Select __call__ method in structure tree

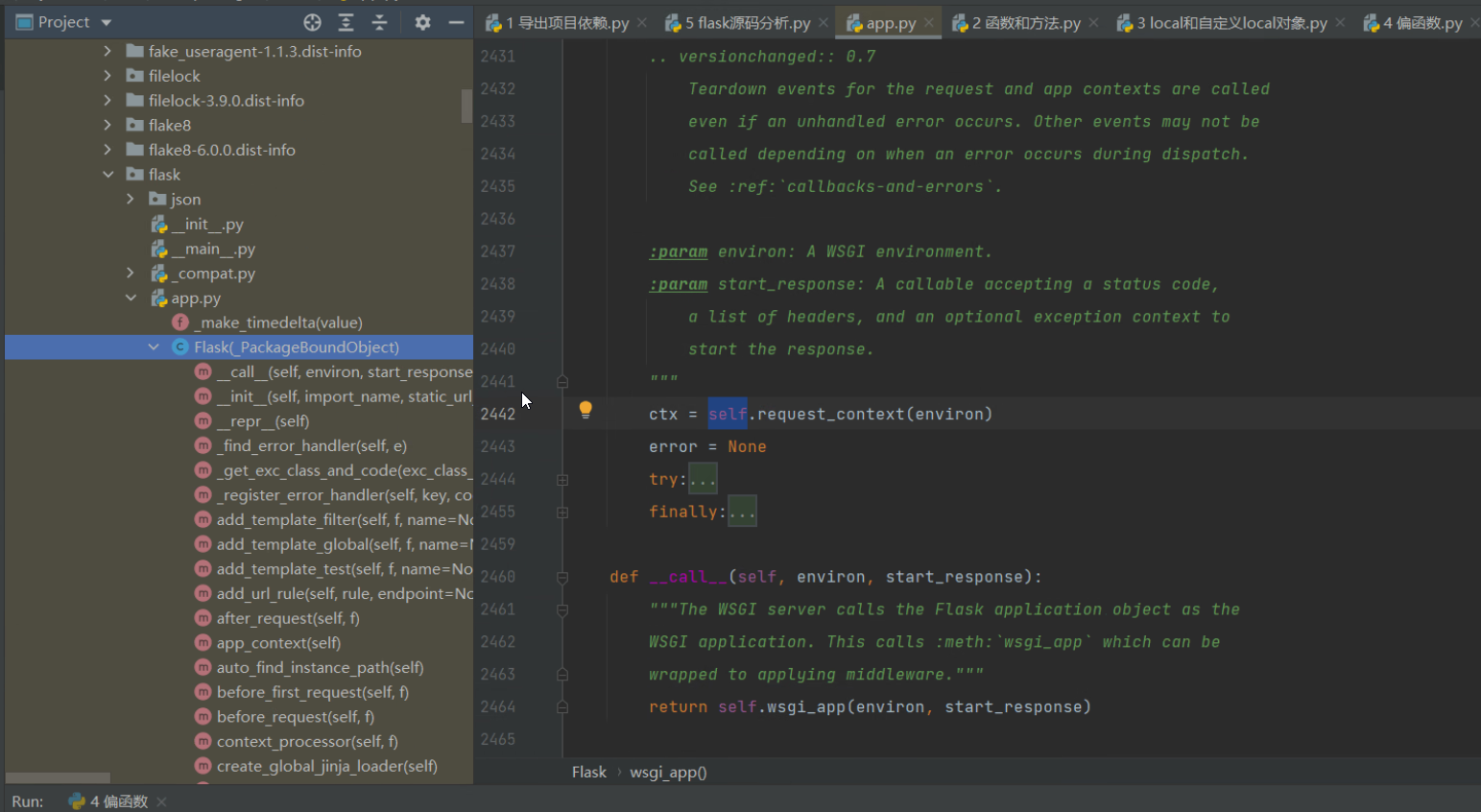point(334,371)
